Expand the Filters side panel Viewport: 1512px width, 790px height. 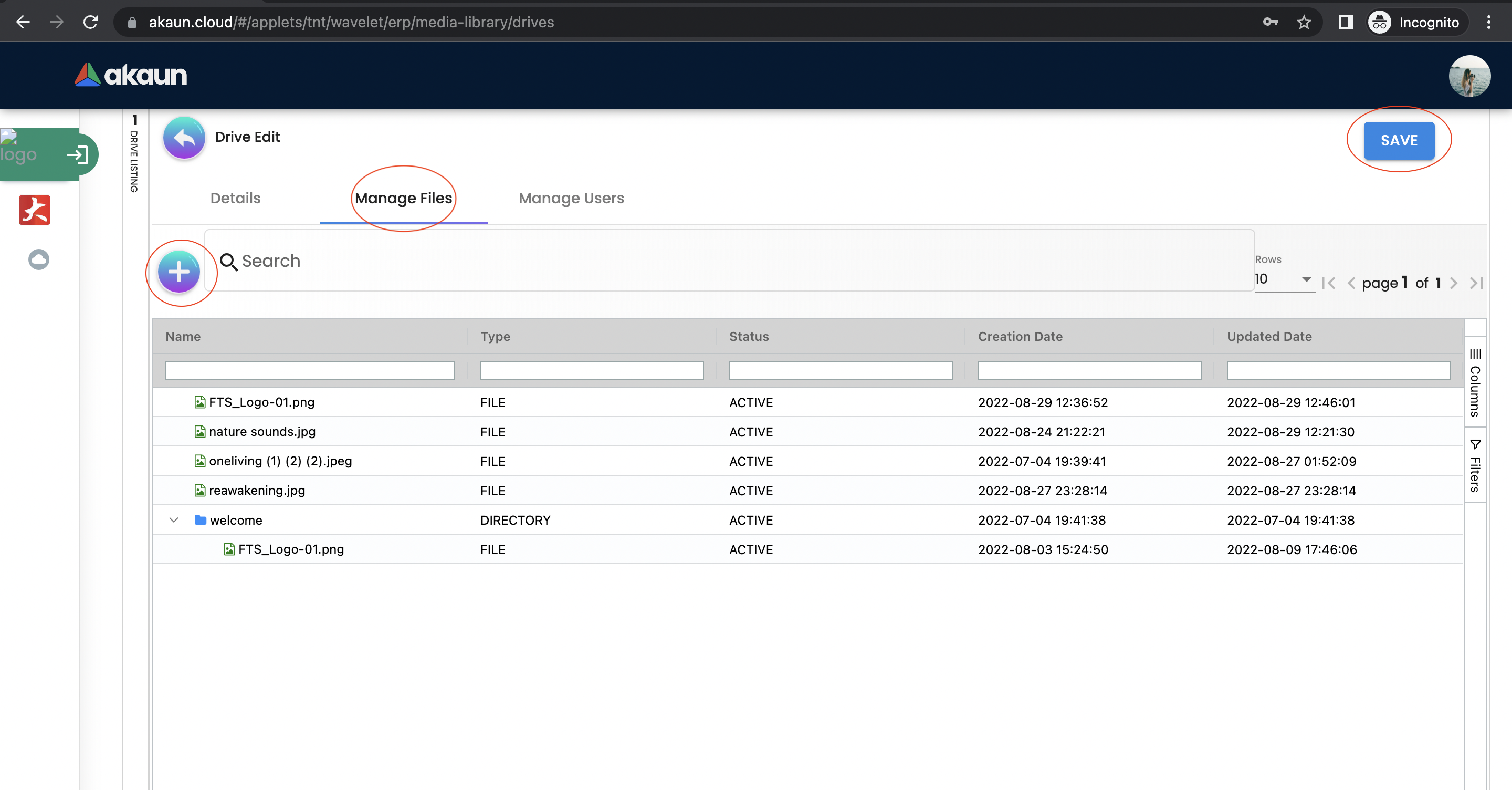(x=1475, y=465)
